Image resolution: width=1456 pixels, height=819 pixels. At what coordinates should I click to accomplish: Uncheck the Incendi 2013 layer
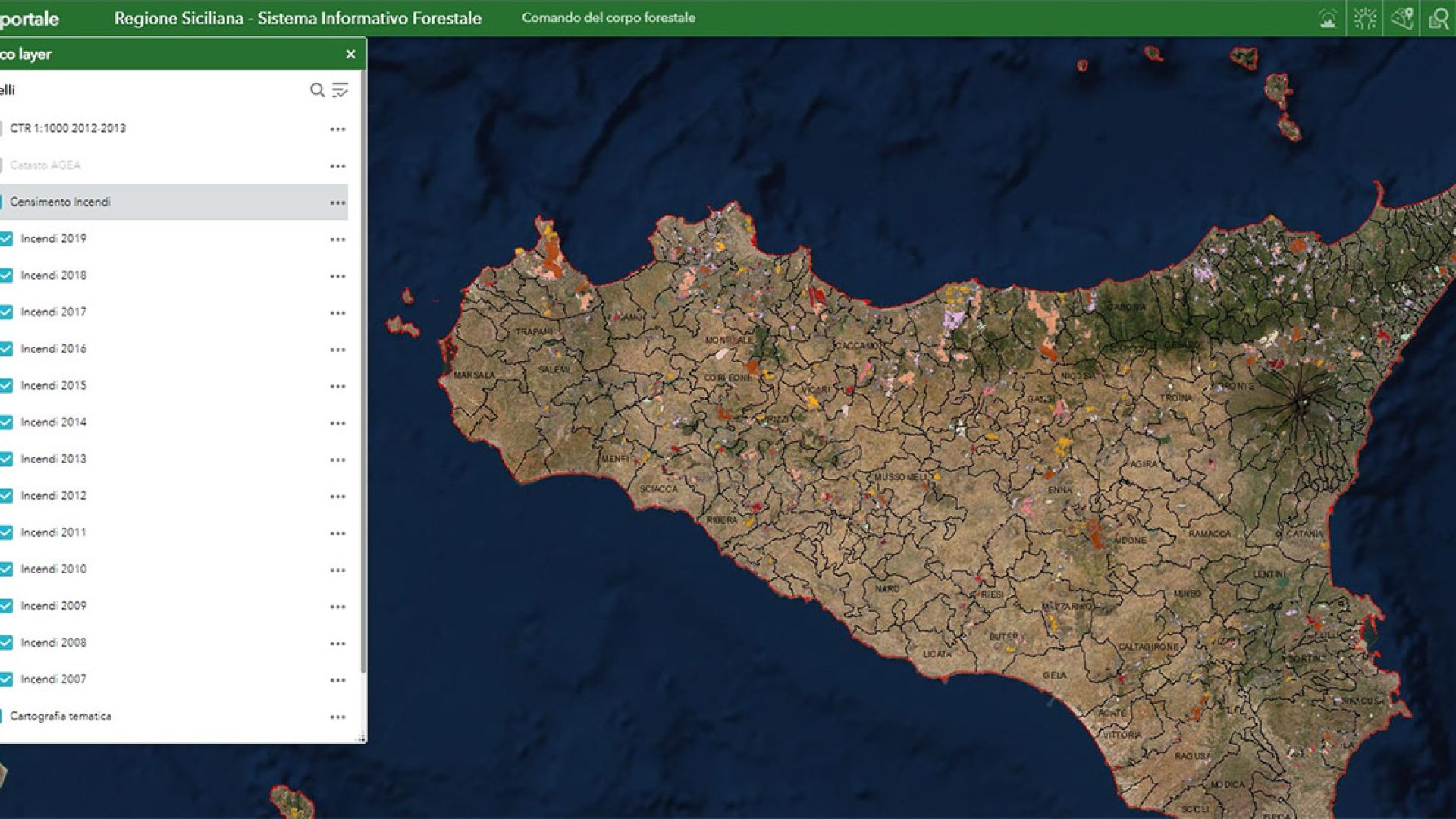pyautogui.click(x=6, y=460)
